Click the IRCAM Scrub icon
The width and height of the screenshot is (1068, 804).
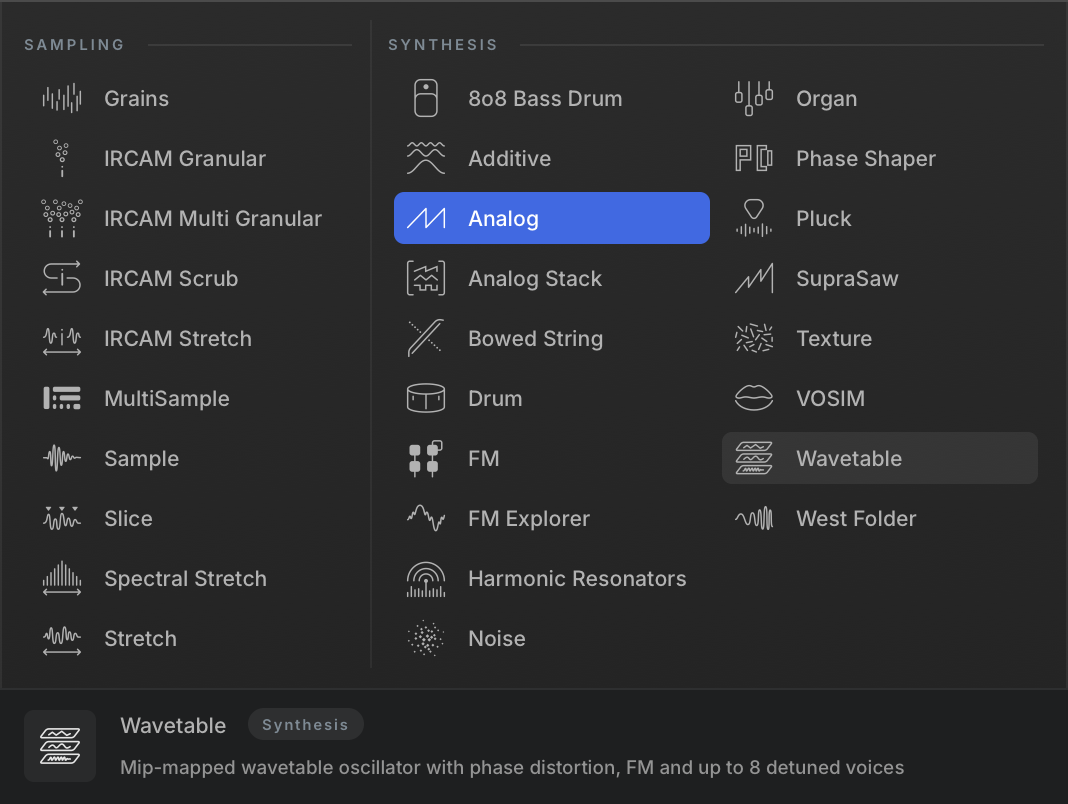tap(62, 278)
